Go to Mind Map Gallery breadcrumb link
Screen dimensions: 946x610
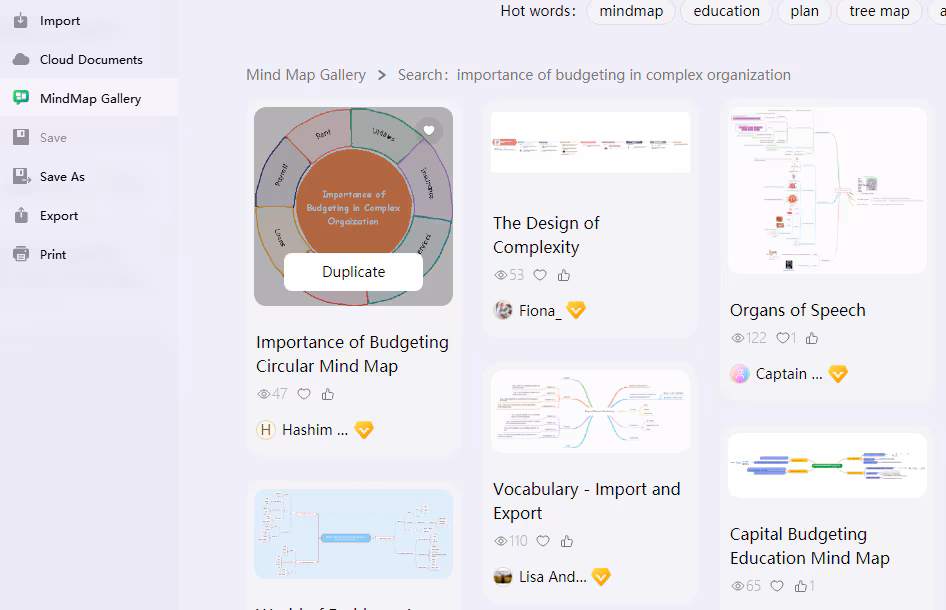pos(306,75)
